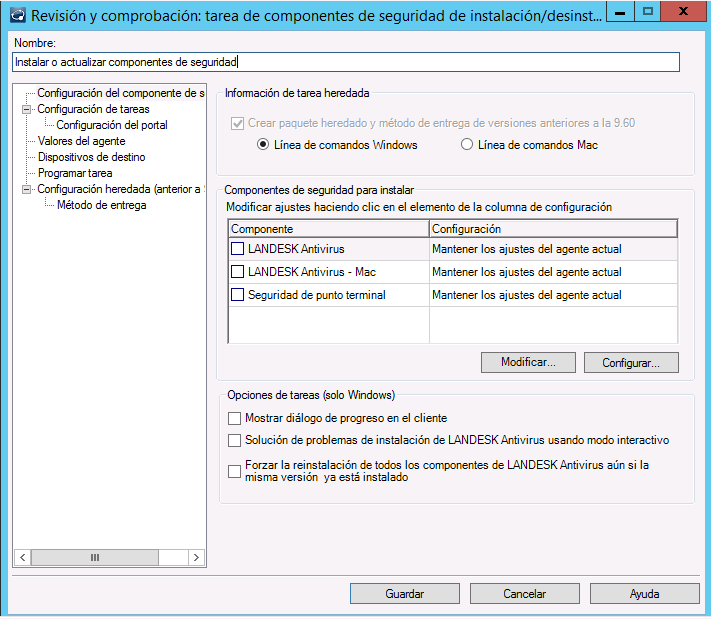Open Programar tarea in the sidebar
This screenshot has height=619, width=711.
pyautogui.click(x=75, y=174)
